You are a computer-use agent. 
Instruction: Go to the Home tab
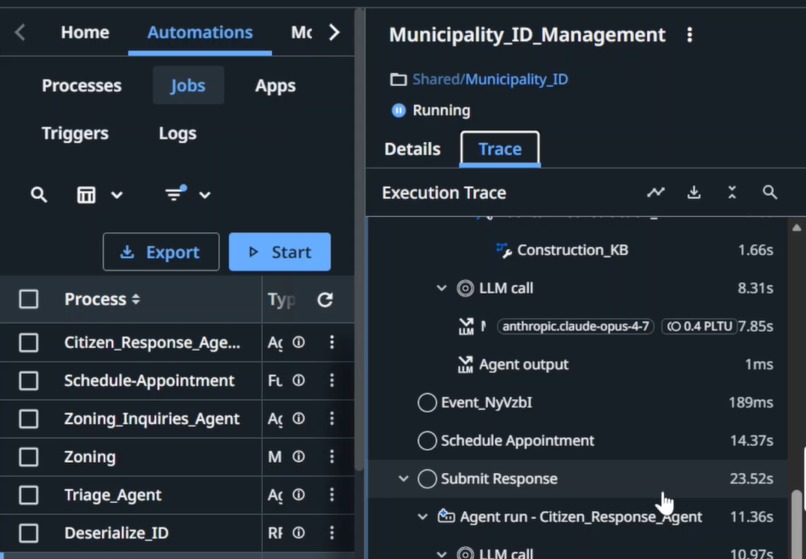(85, 32)
